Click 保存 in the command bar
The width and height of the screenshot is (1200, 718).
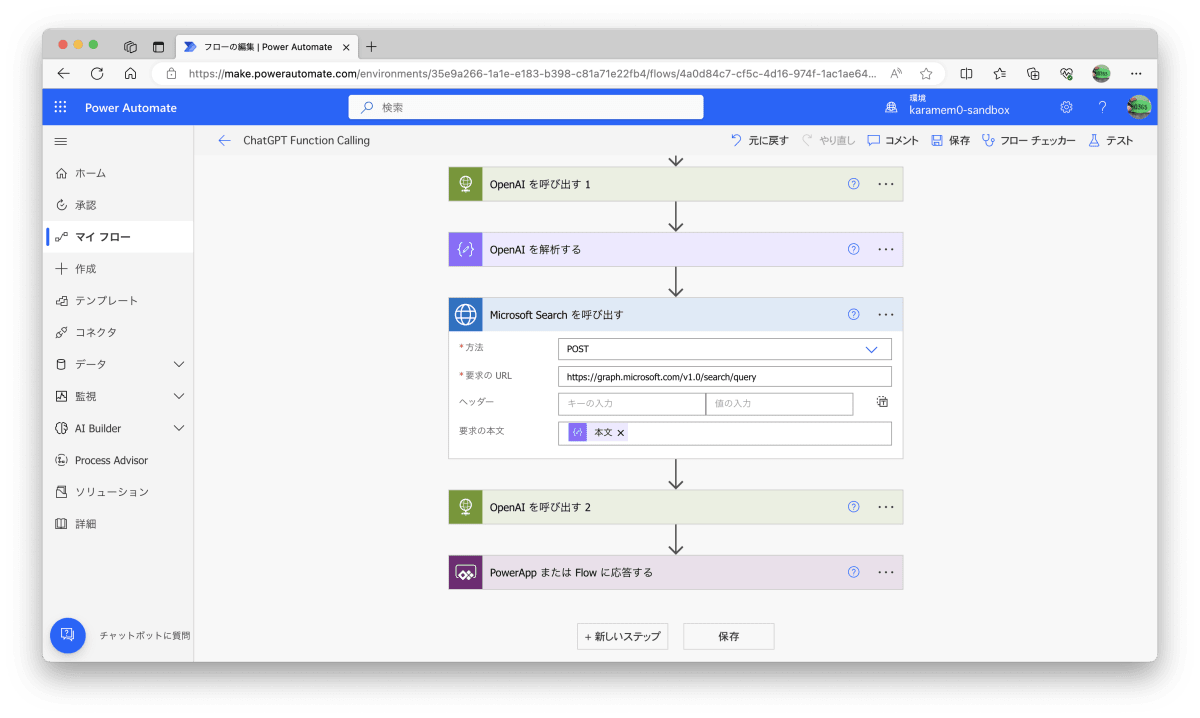coord(950,141)
